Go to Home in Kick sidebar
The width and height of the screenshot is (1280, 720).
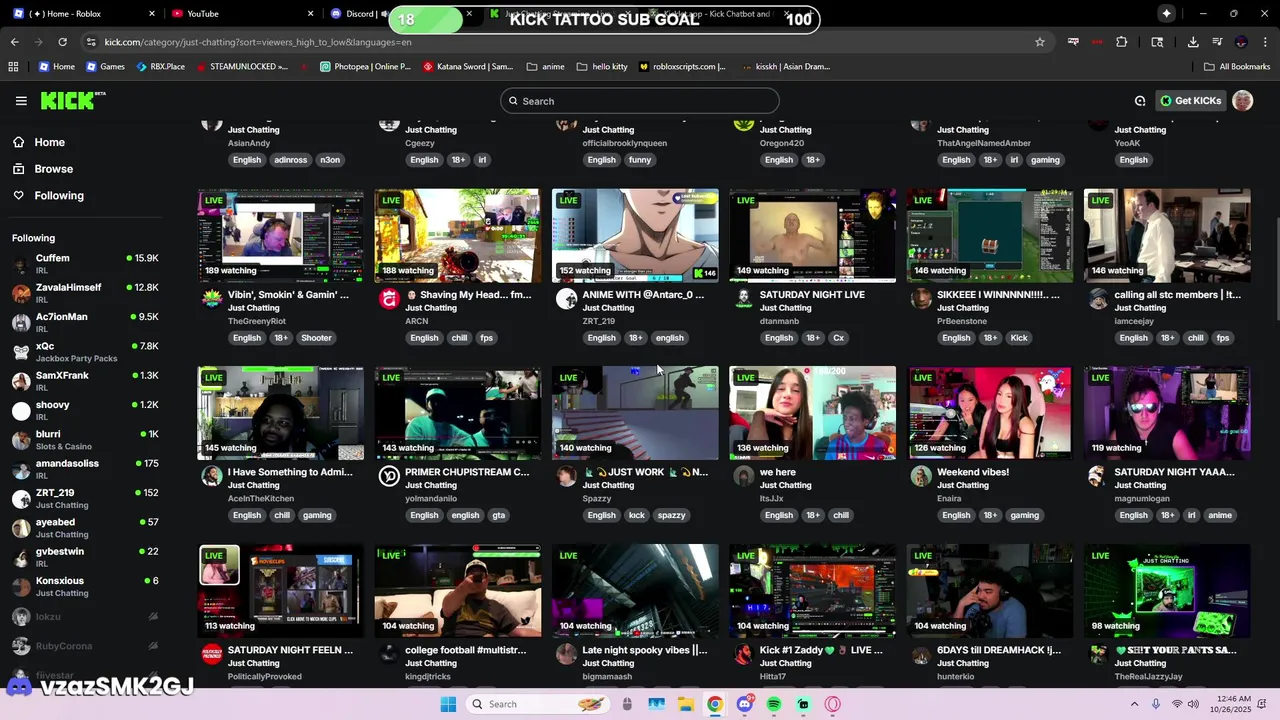click(x=49, y=142)
